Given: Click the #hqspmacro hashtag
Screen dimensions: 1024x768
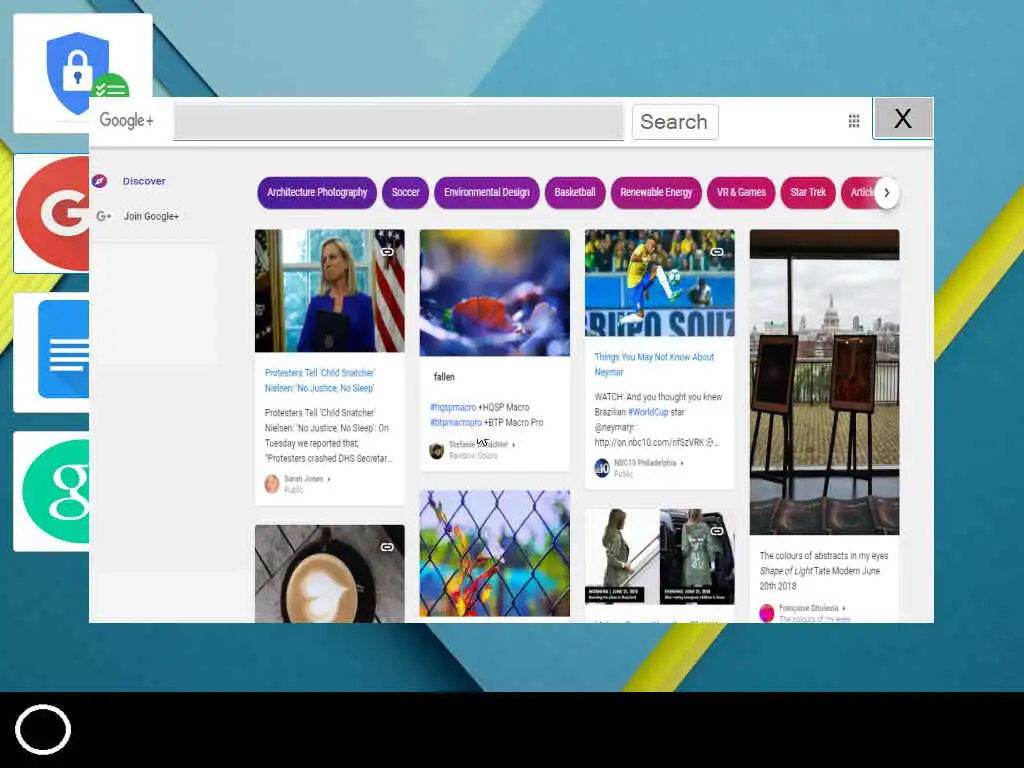Looking at the screenshot, I should (453, 408).
